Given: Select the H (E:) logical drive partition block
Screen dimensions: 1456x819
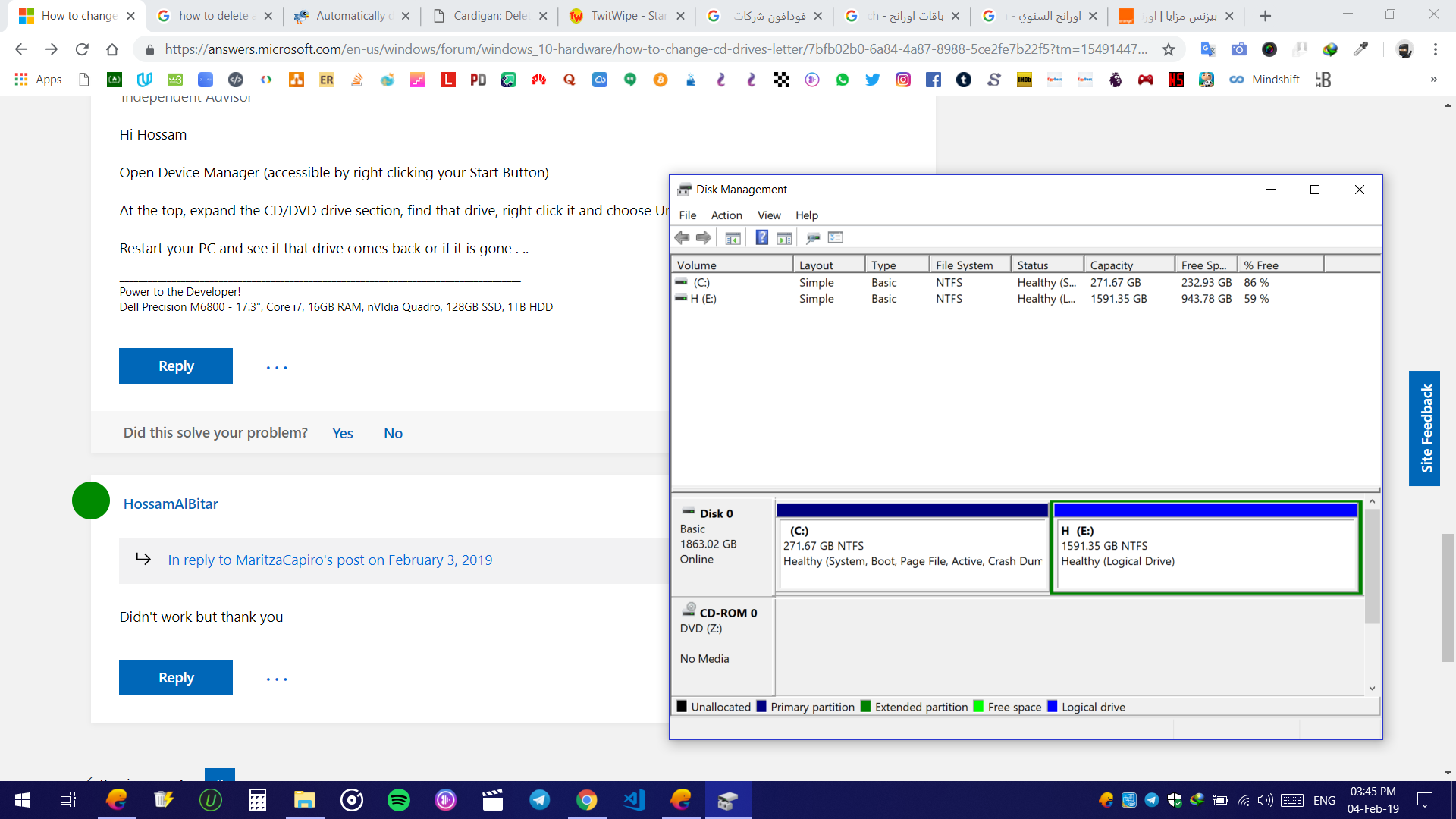Looking at the screenshot, I should point(1206,554).
